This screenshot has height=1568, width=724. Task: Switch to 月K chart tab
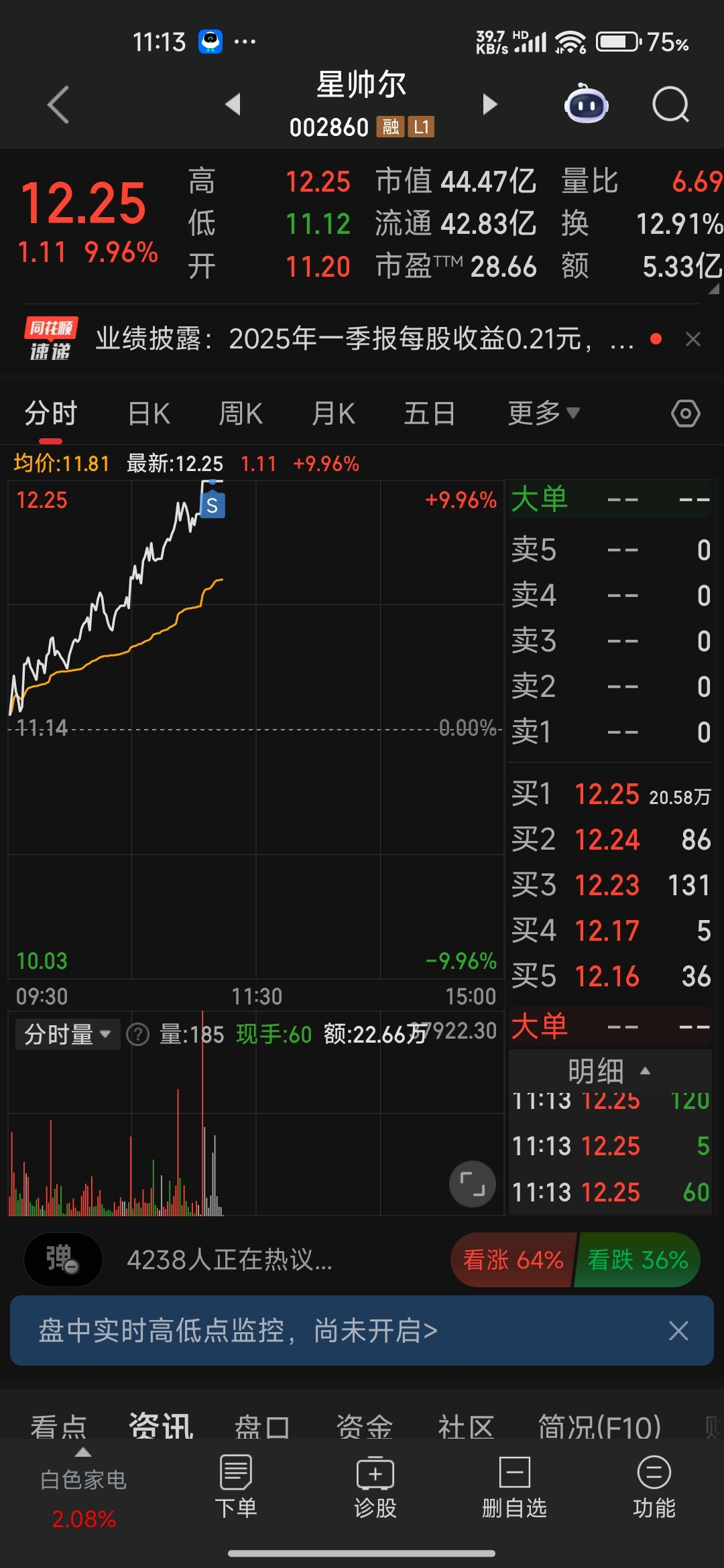(333, 413)
